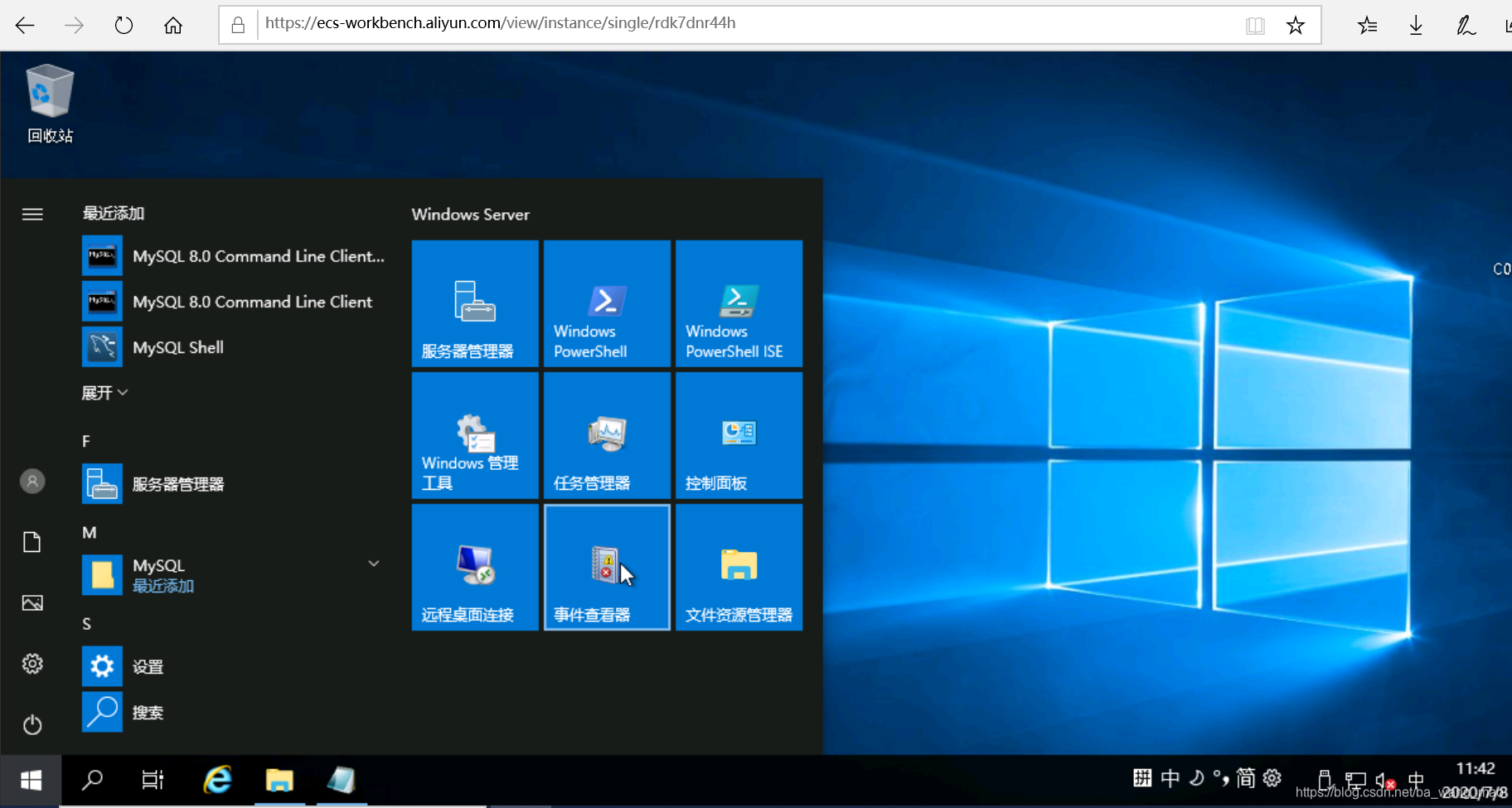
Task: Jump to letter F app index
Action: pos(86,441)
